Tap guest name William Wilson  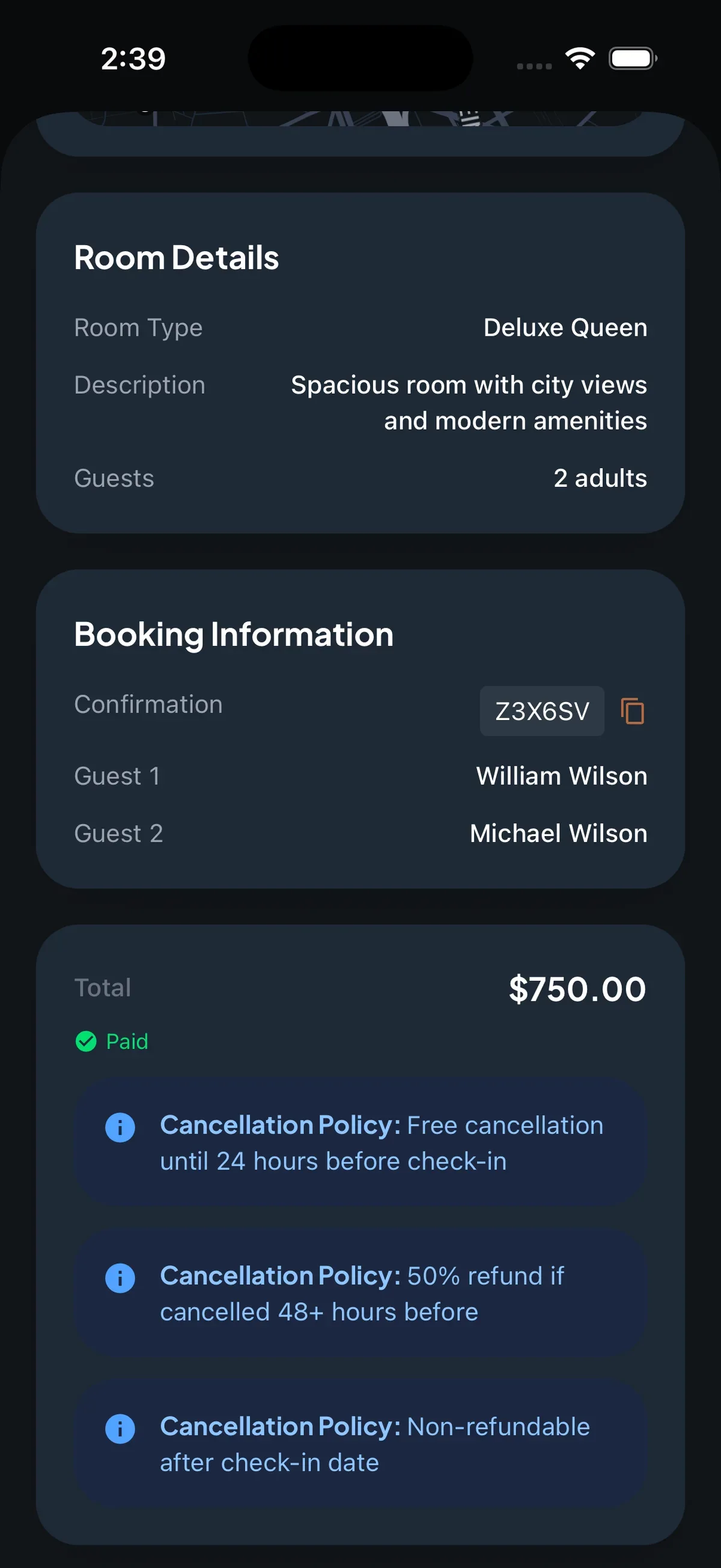561,776
